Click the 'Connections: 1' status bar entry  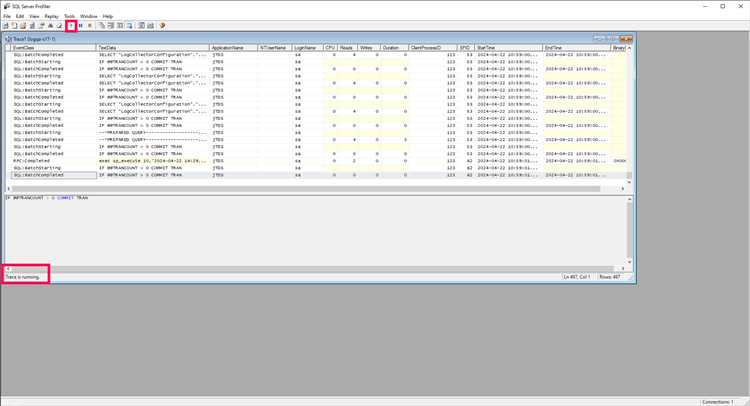click(717, 402)
